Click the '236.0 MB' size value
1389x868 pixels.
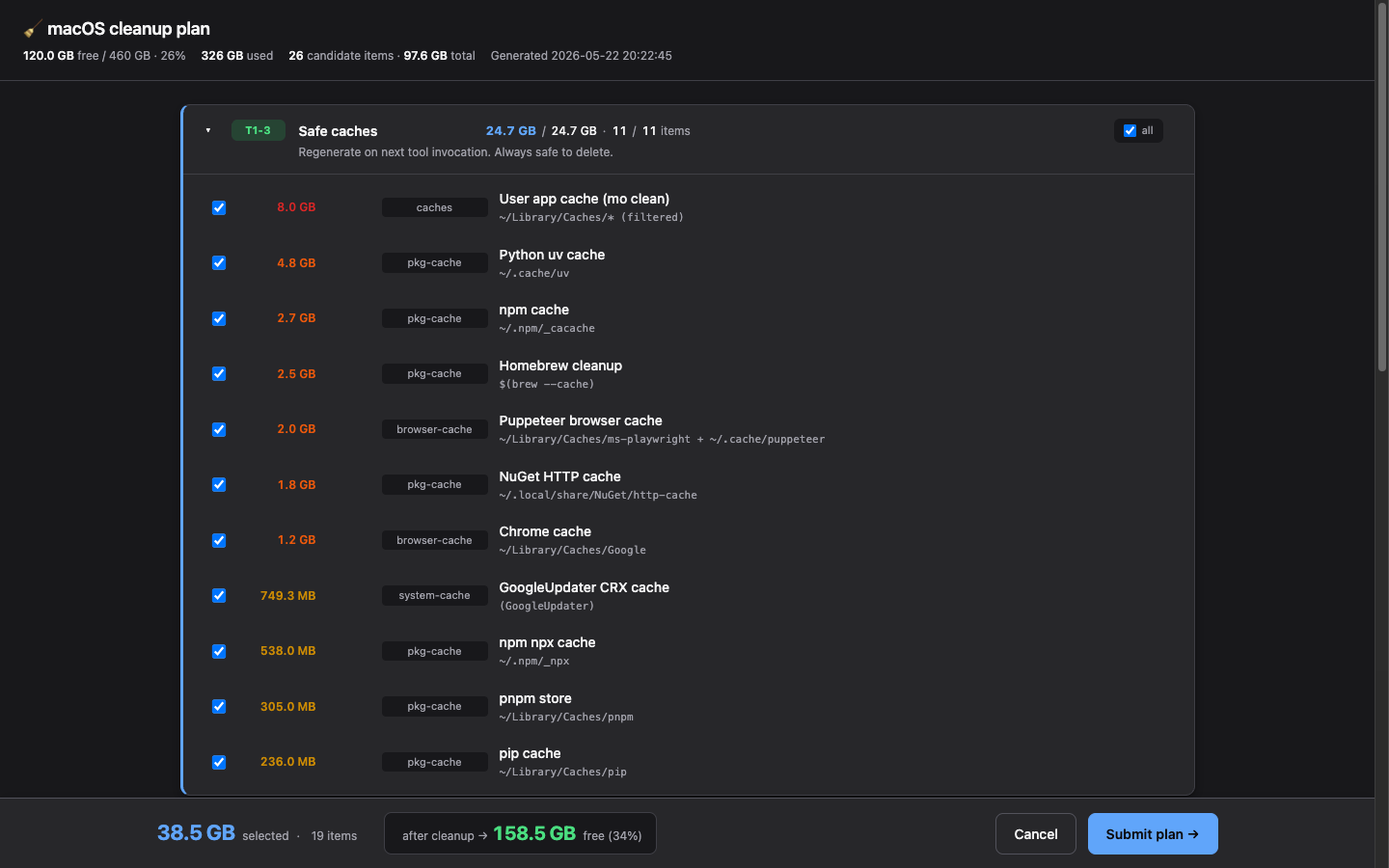click(x=287, y=762)
